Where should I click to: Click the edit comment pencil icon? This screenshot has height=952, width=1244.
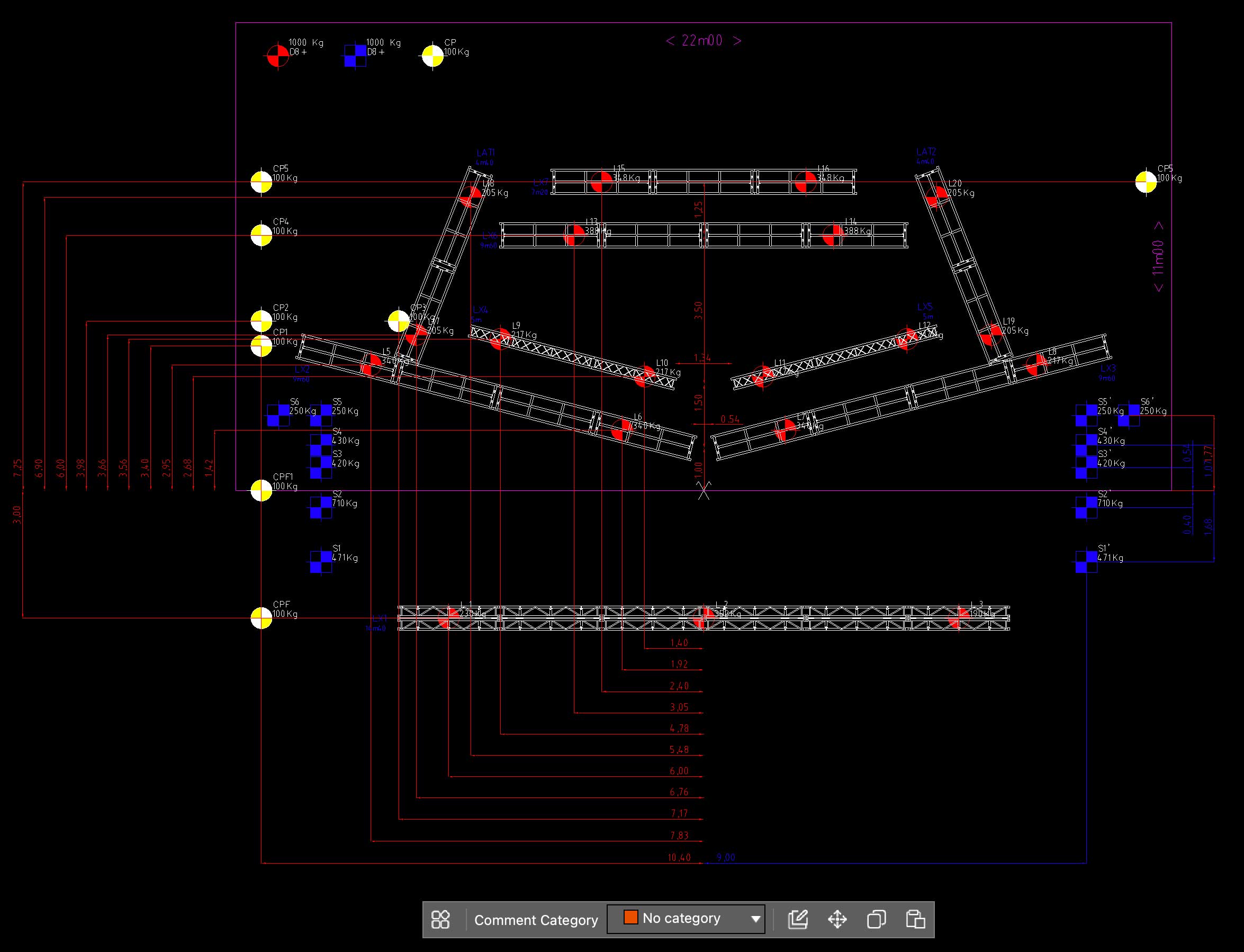click(x=798, y=919)
